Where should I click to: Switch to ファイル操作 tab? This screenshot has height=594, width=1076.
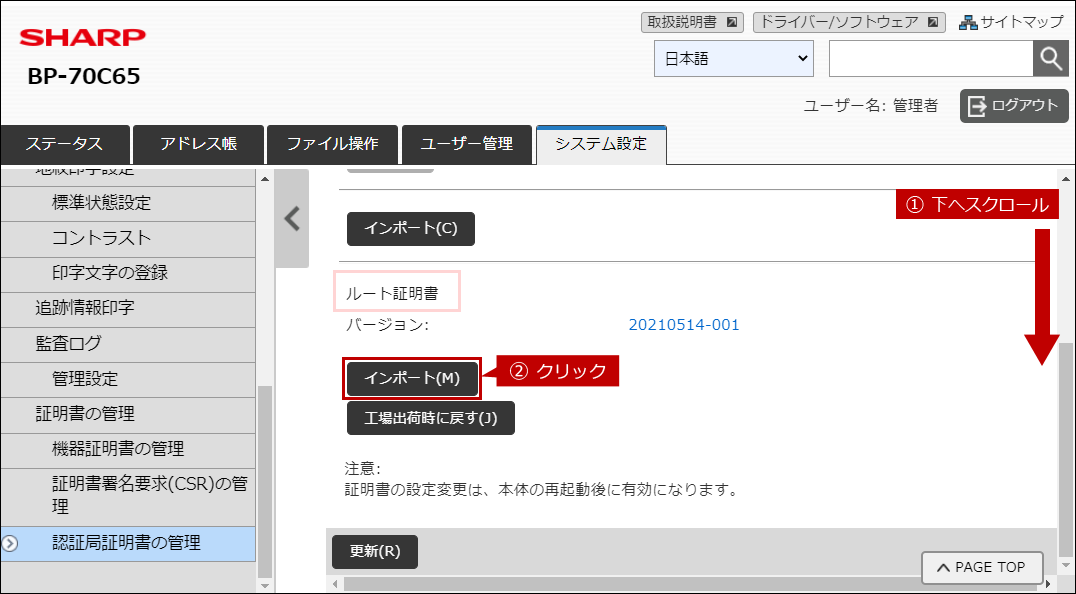tap(332, 145)
